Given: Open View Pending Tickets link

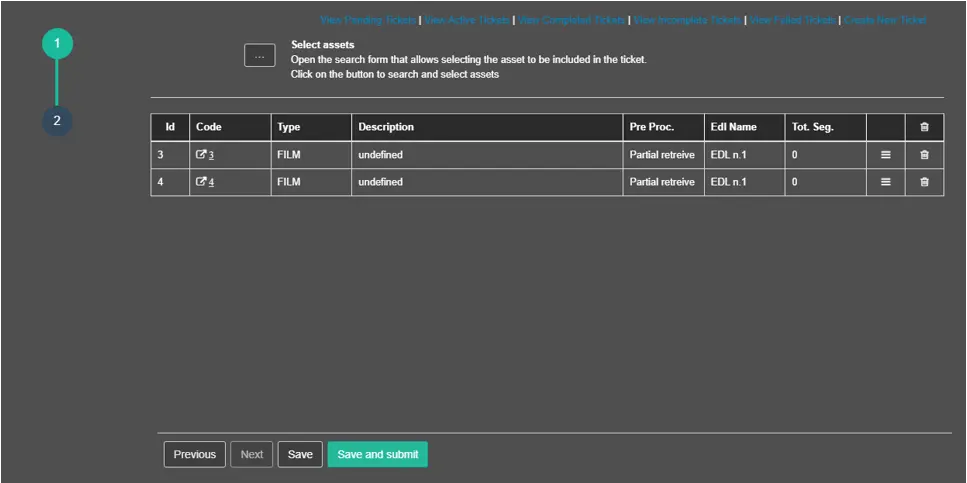Looking at the screenshot, I should (368, 20).
